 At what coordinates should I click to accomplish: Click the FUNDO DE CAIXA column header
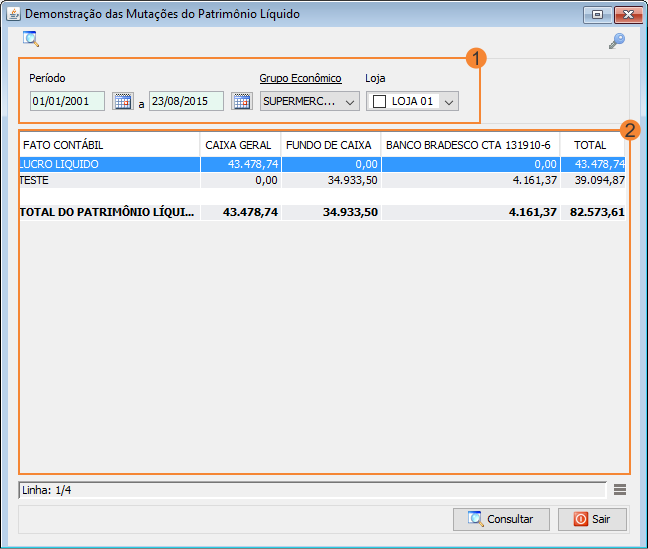pos(329,145)
